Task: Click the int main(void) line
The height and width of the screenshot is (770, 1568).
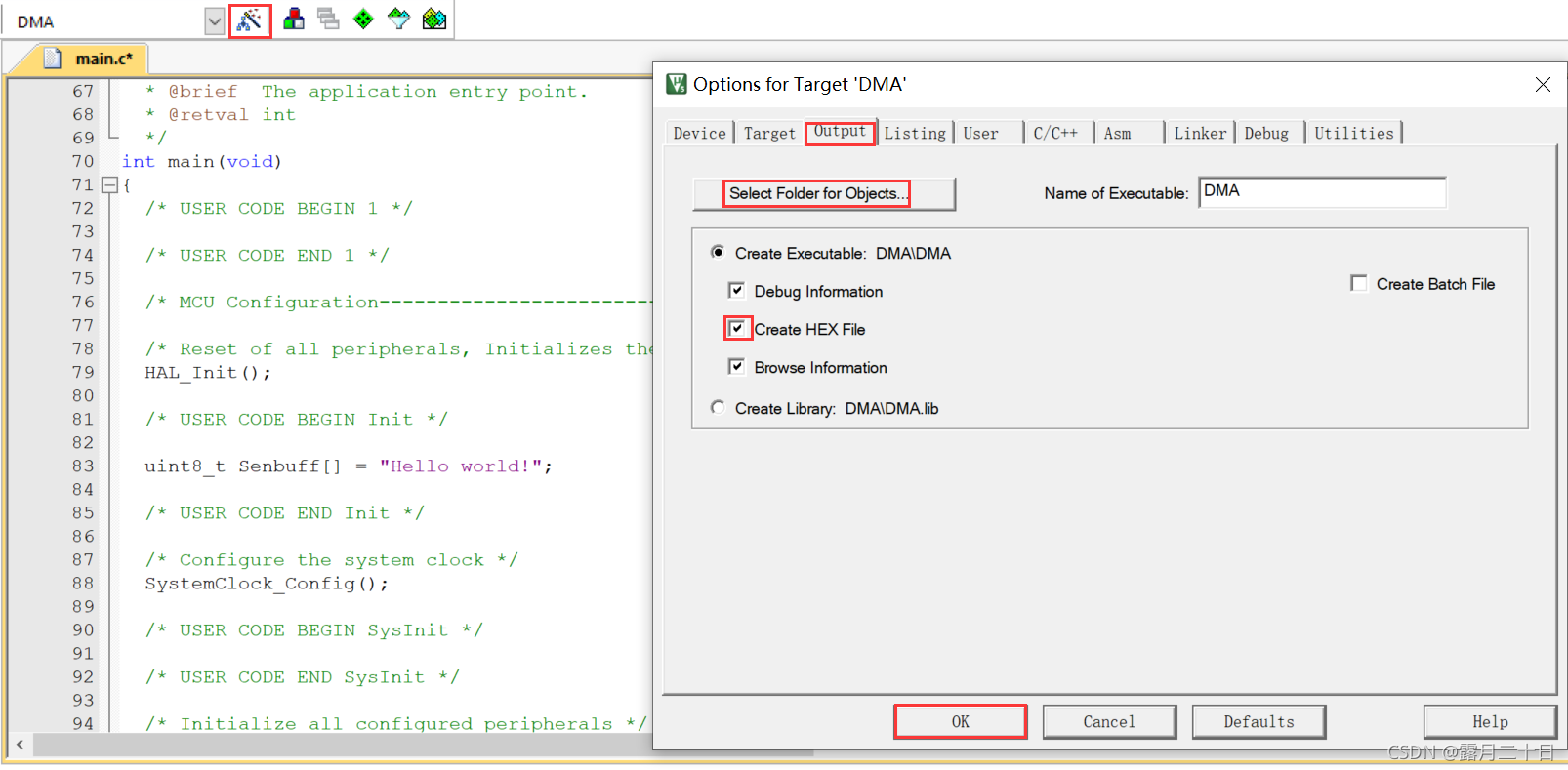Action: pyautogui.click(x=202, y=162)
